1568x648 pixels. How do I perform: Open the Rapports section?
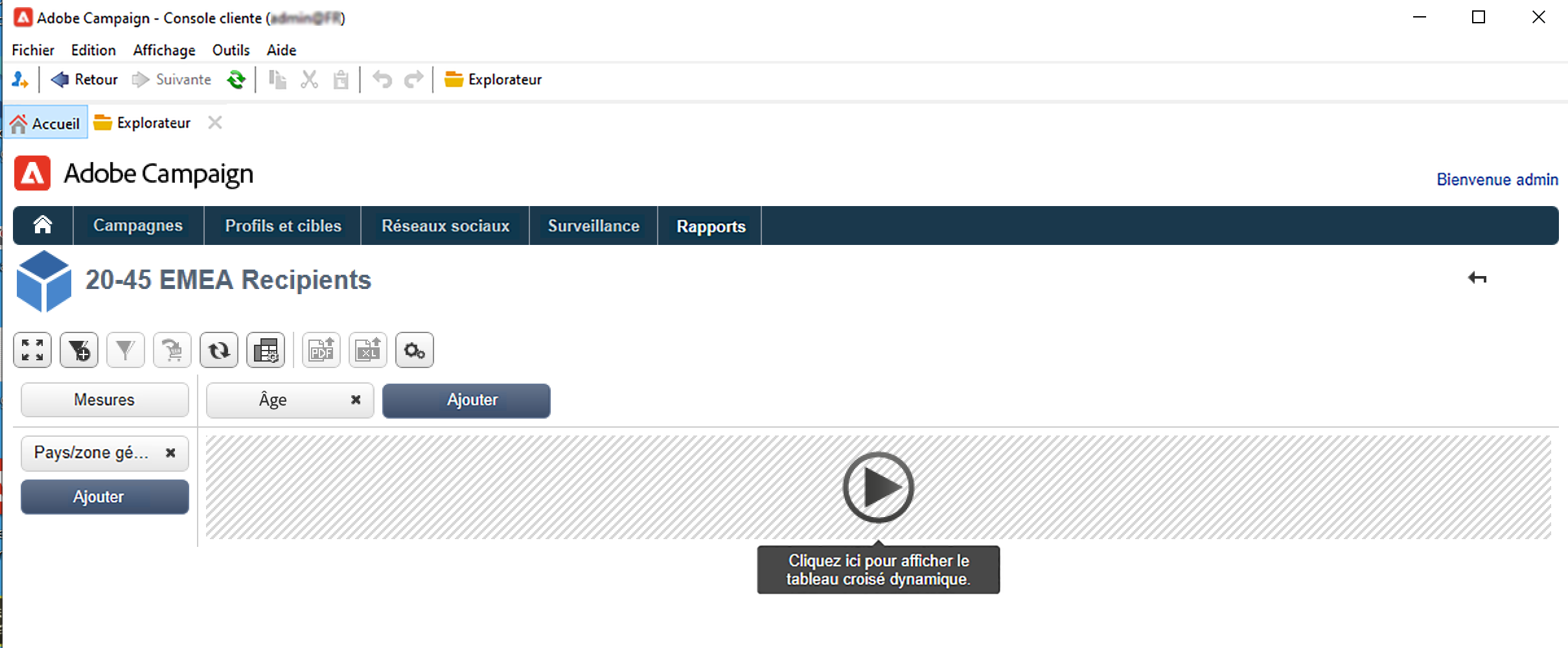[x=711, y=226]
